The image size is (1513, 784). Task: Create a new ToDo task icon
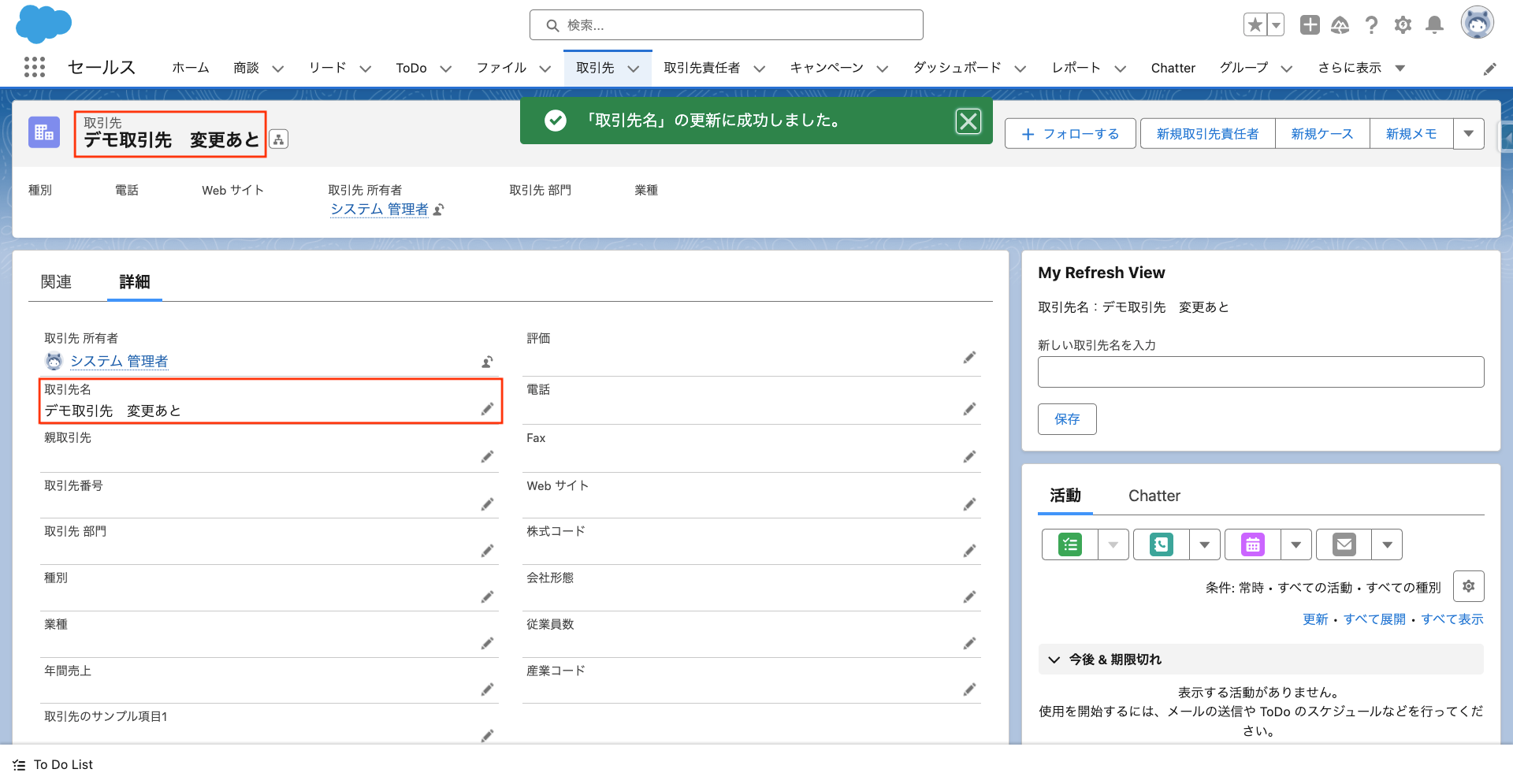click(x=1069, y=544)
